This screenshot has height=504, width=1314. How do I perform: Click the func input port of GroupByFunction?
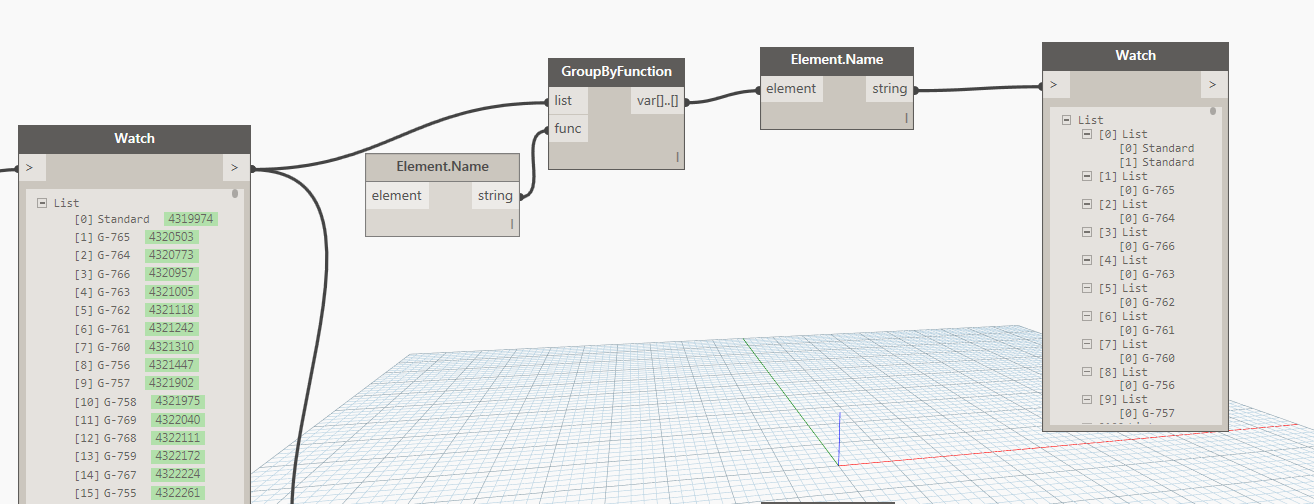(568, 128)
